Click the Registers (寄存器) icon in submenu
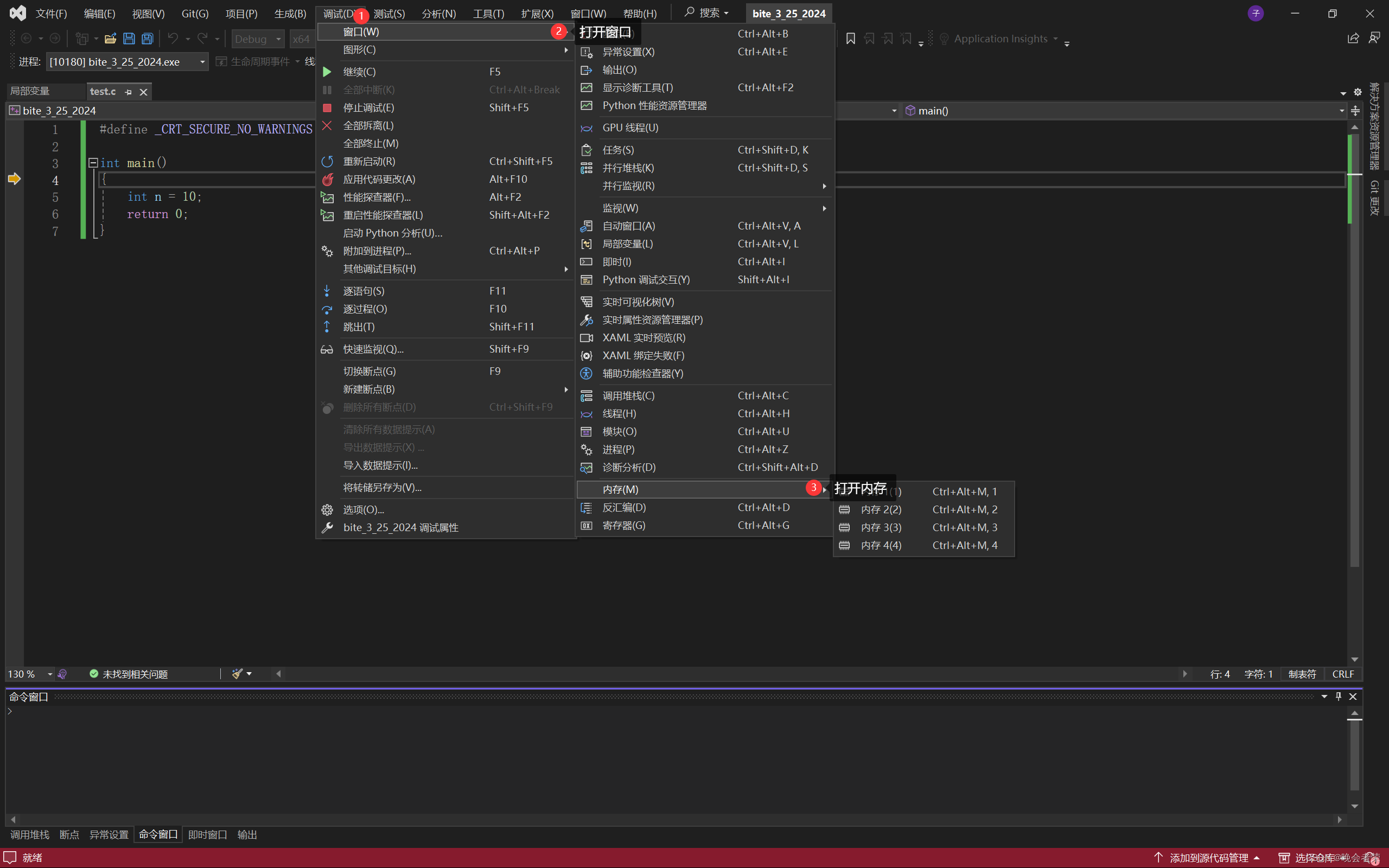This screenshot has width=1389, height=868. tap(586, 525)
